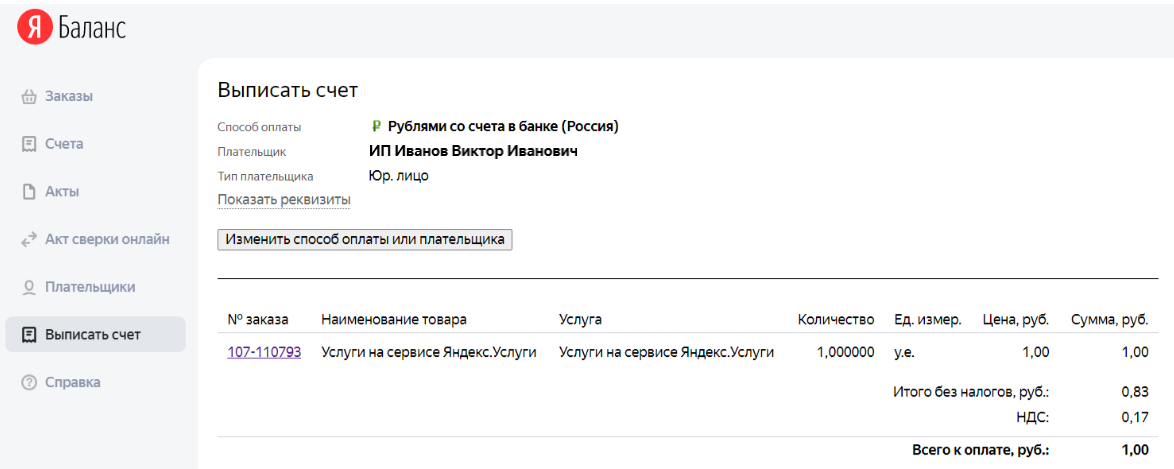Click the у.е. unit cell
Screen dimensions: 1174x469
coord(905,352)
